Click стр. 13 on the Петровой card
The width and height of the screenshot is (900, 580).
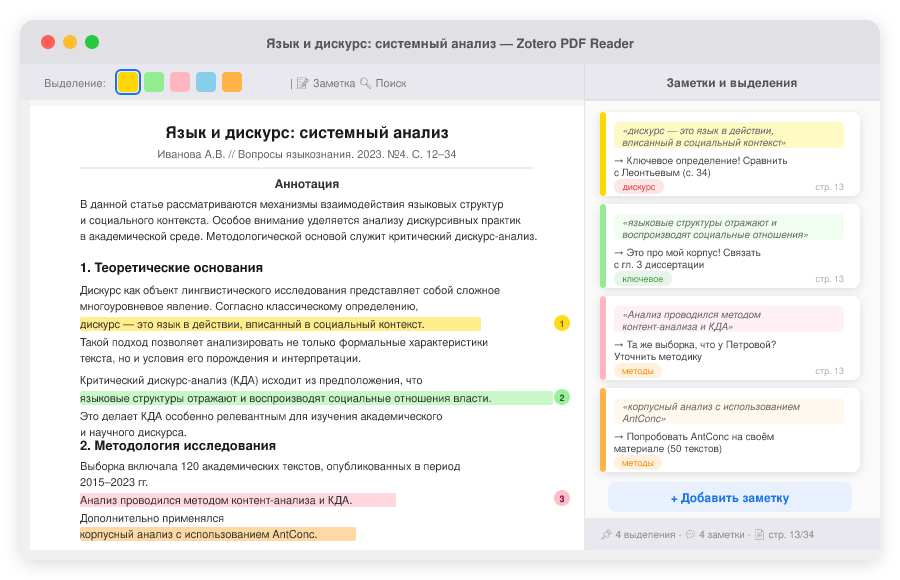(829, 370)
